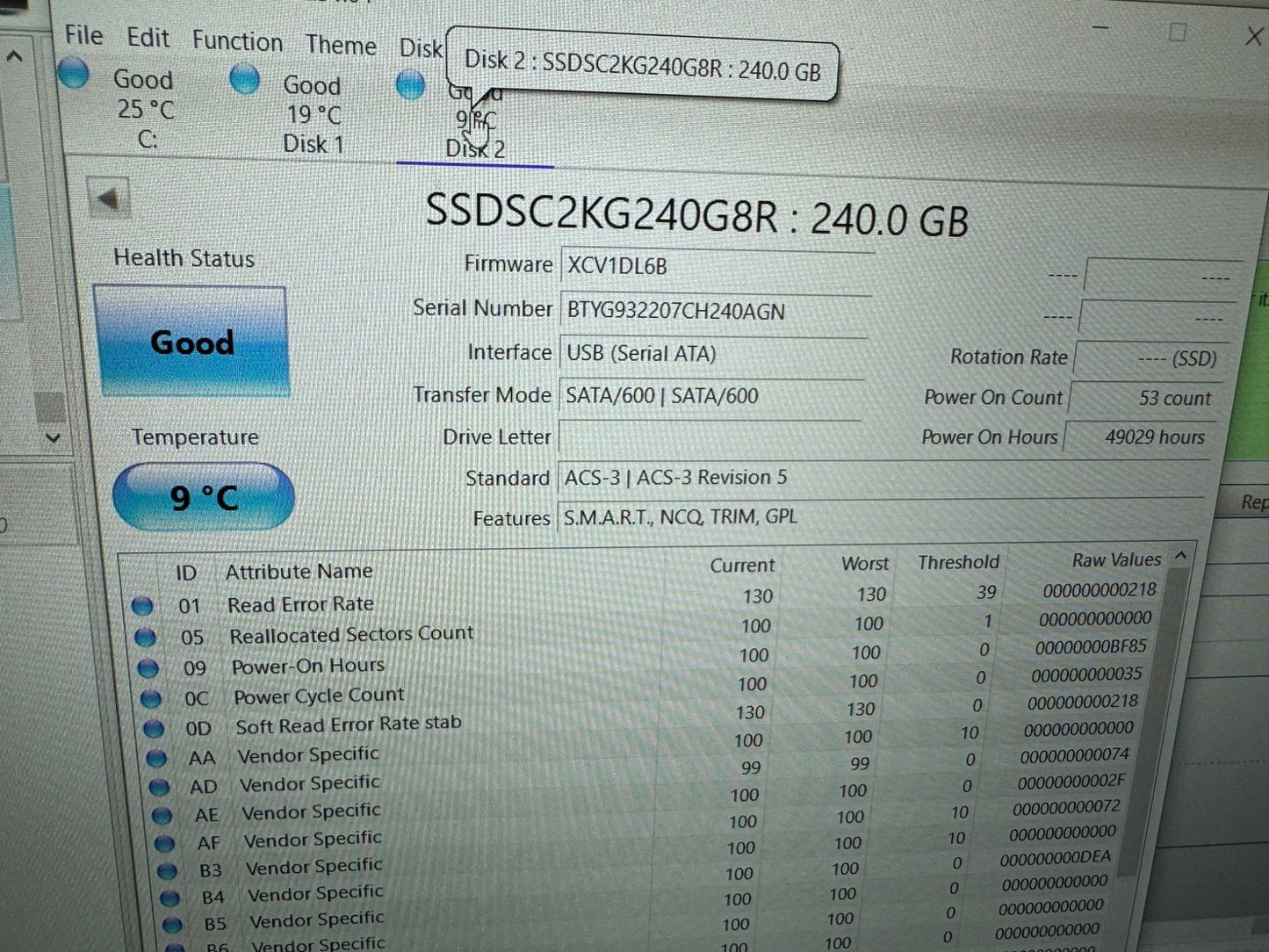Screen dimensions: 1269x952
Task: Click raw value 00000000BF85
Action: [1091, 646]
